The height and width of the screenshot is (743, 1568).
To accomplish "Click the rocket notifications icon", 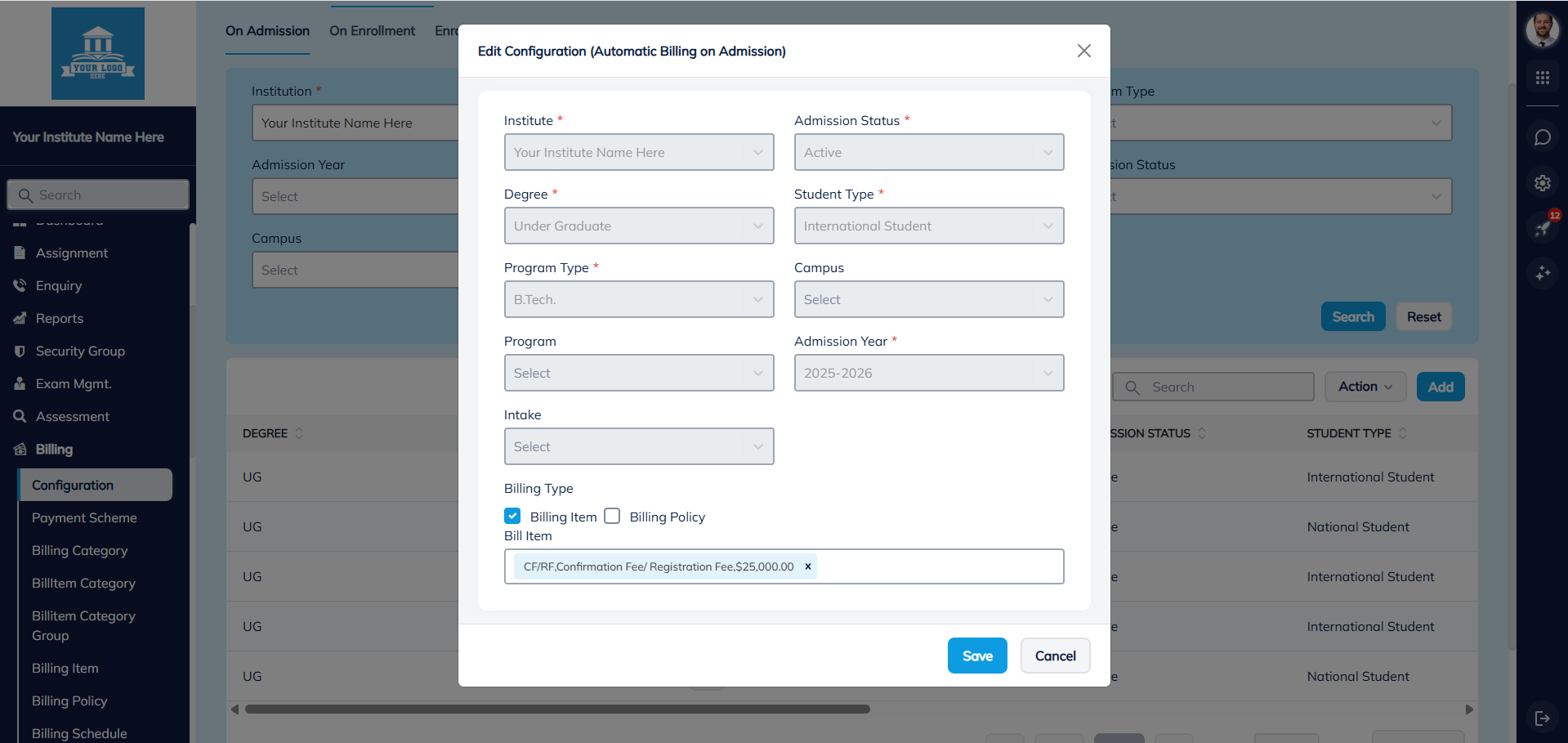I will 1542,228.
